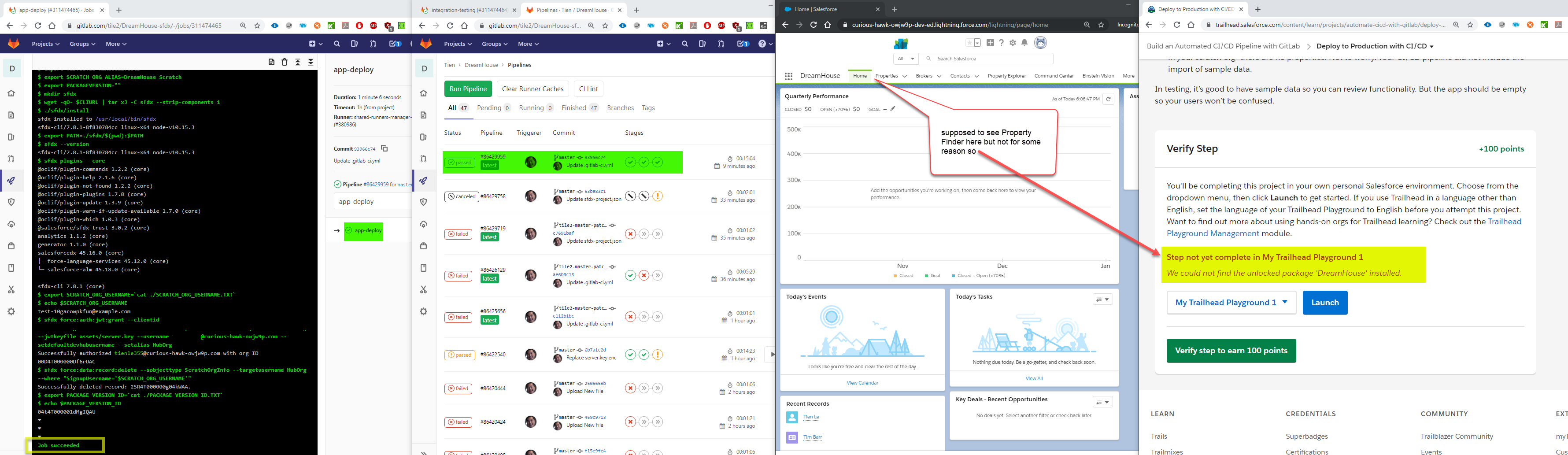
Task: Refresh the Quarterly Performance chart
Action: (1109, 99)
